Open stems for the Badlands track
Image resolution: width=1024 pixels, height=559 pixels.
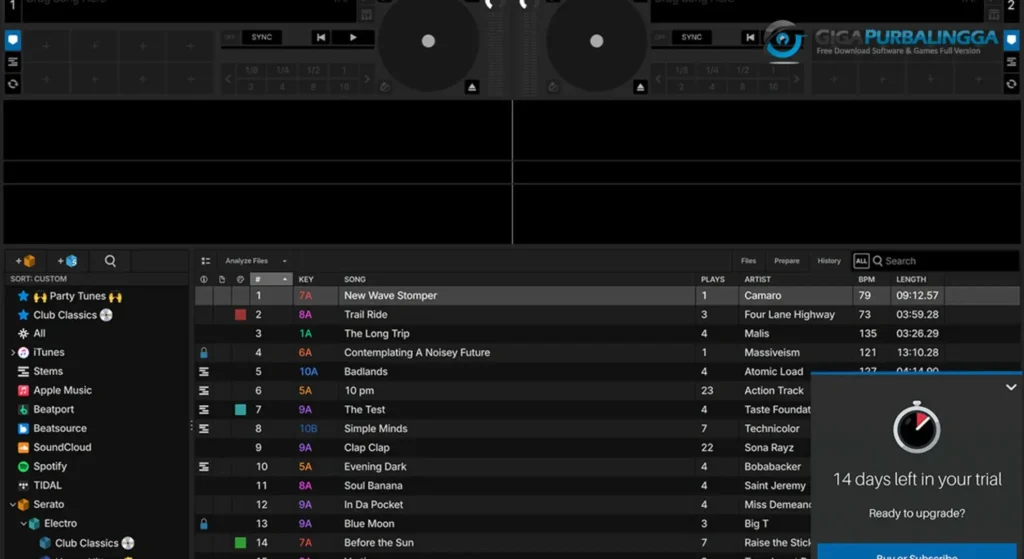pos(204,372)
